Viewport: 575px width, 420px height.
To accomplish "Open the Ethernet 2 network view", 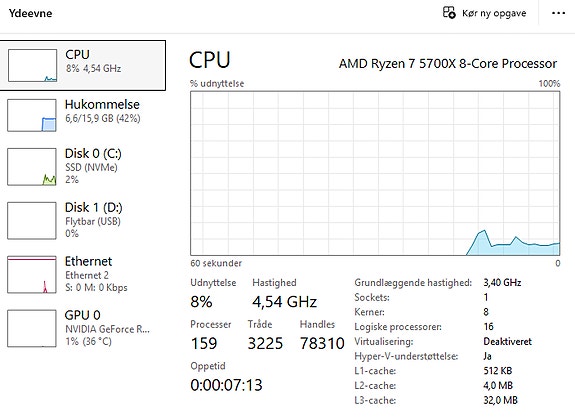I will (x=83, y=274).
